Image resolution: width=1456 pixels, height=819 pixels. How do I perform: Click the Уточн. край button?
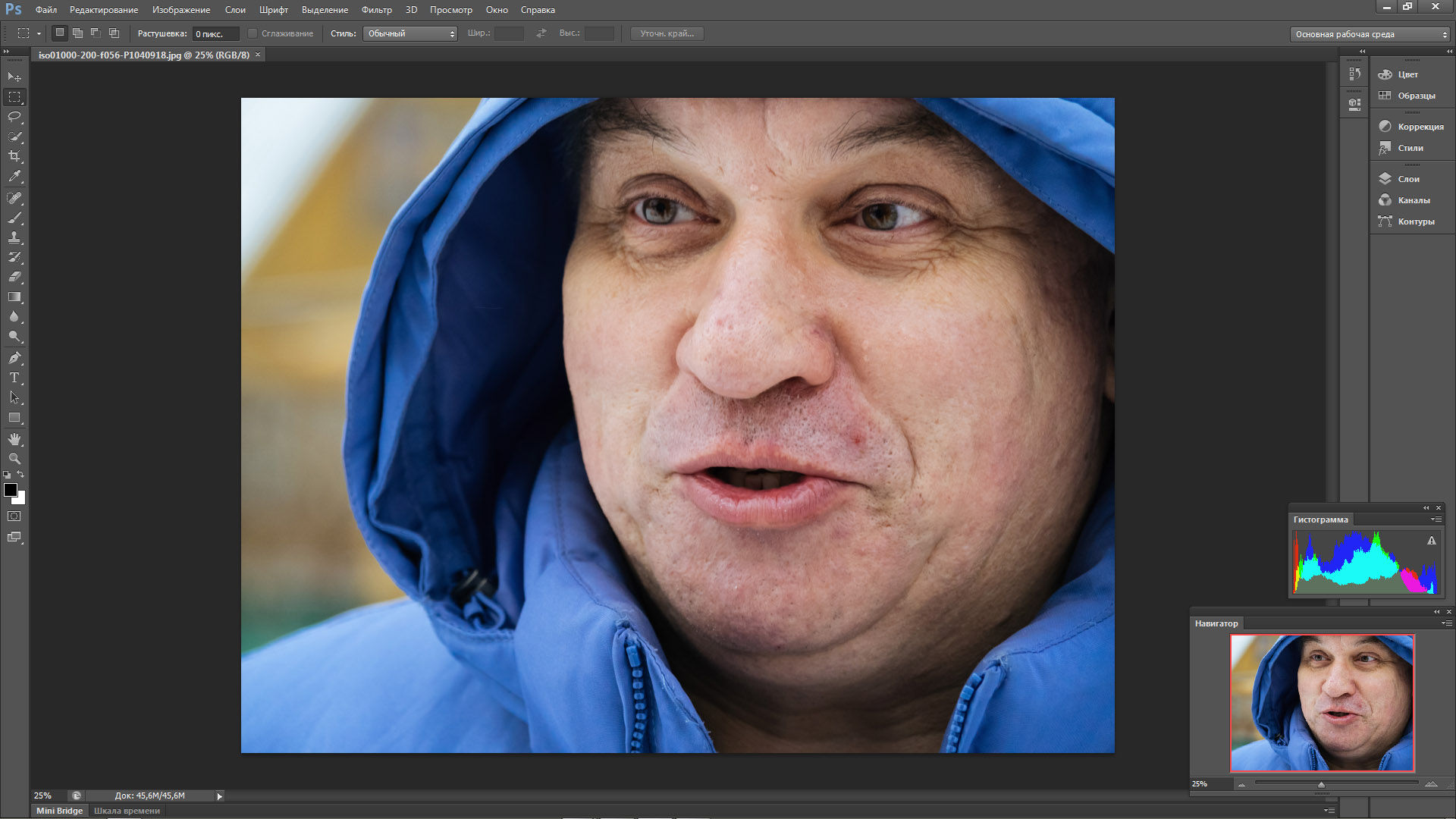[667, 33]
